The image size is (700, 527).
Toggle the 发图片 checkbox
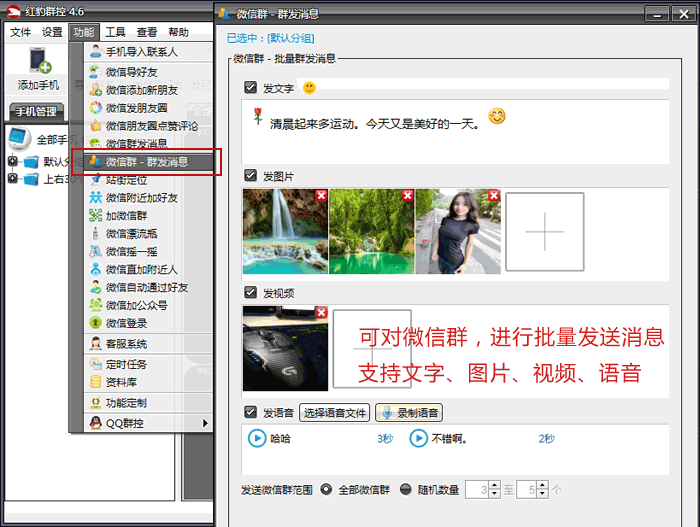tap(250, 175)
